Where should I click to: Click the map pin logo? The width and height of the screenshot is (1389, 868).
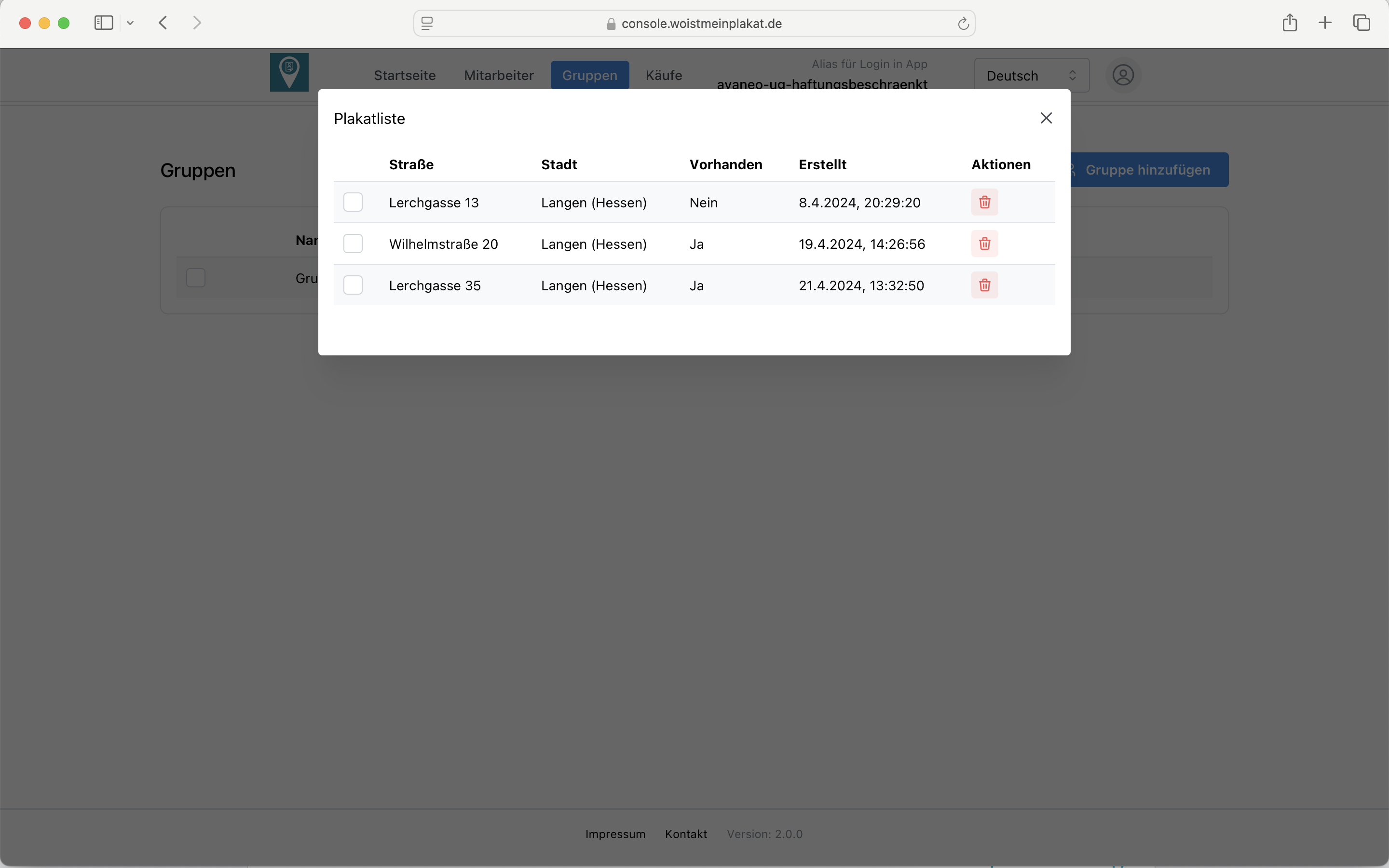pyautogui.click(x=289, y=72)
